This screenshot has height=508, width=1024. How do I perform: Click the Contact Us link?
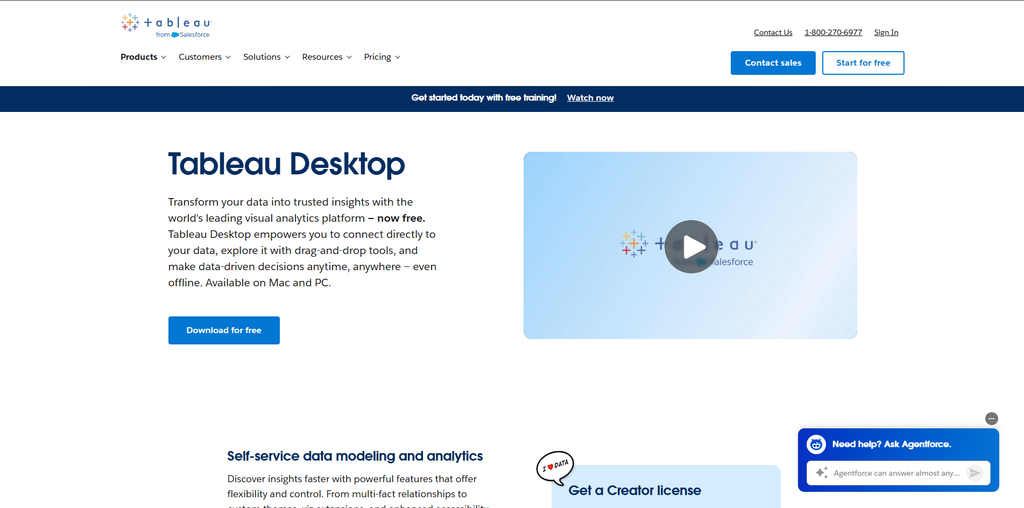[773, 32]
